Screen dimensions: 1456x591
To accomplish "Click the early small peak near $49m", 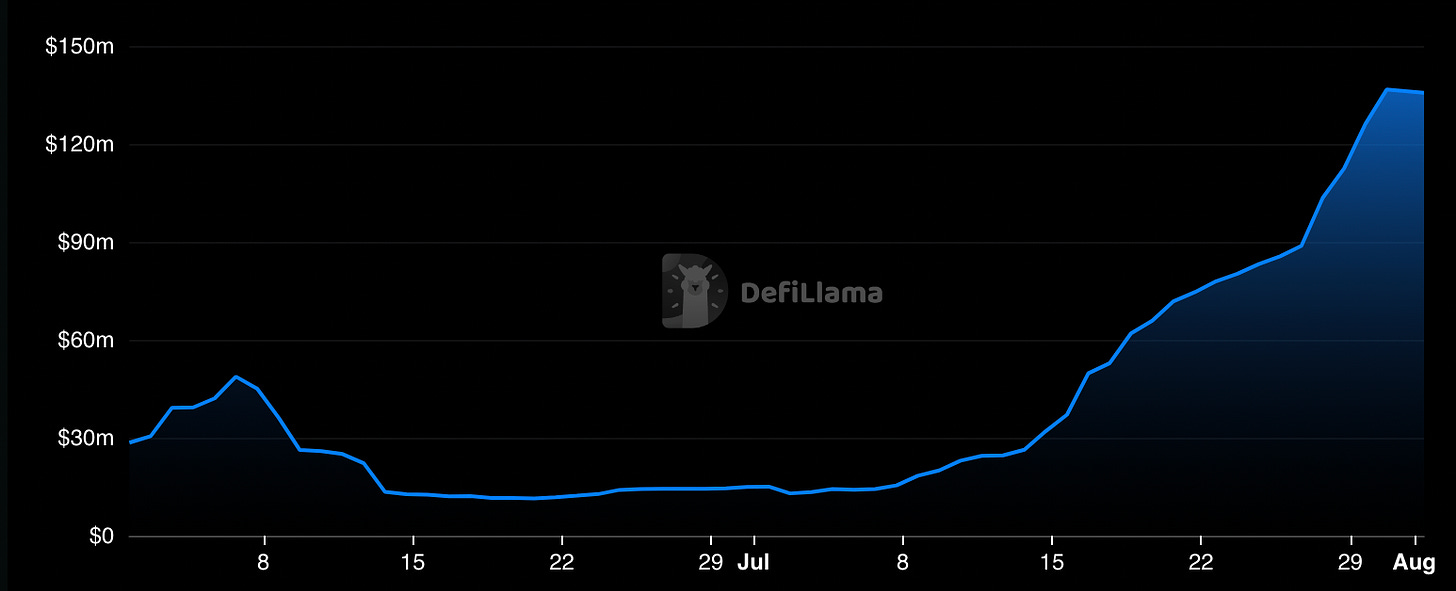I will pyautogui.click(x=236, y=377).
